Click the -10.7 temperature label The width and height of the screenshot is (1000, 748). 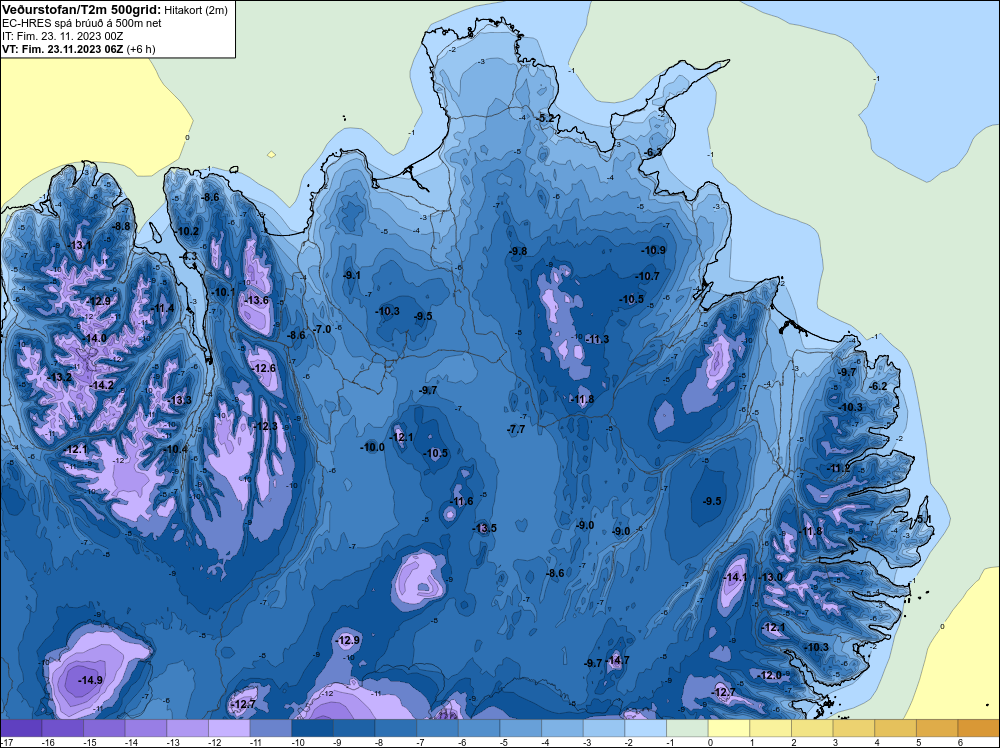click(648, 277)
